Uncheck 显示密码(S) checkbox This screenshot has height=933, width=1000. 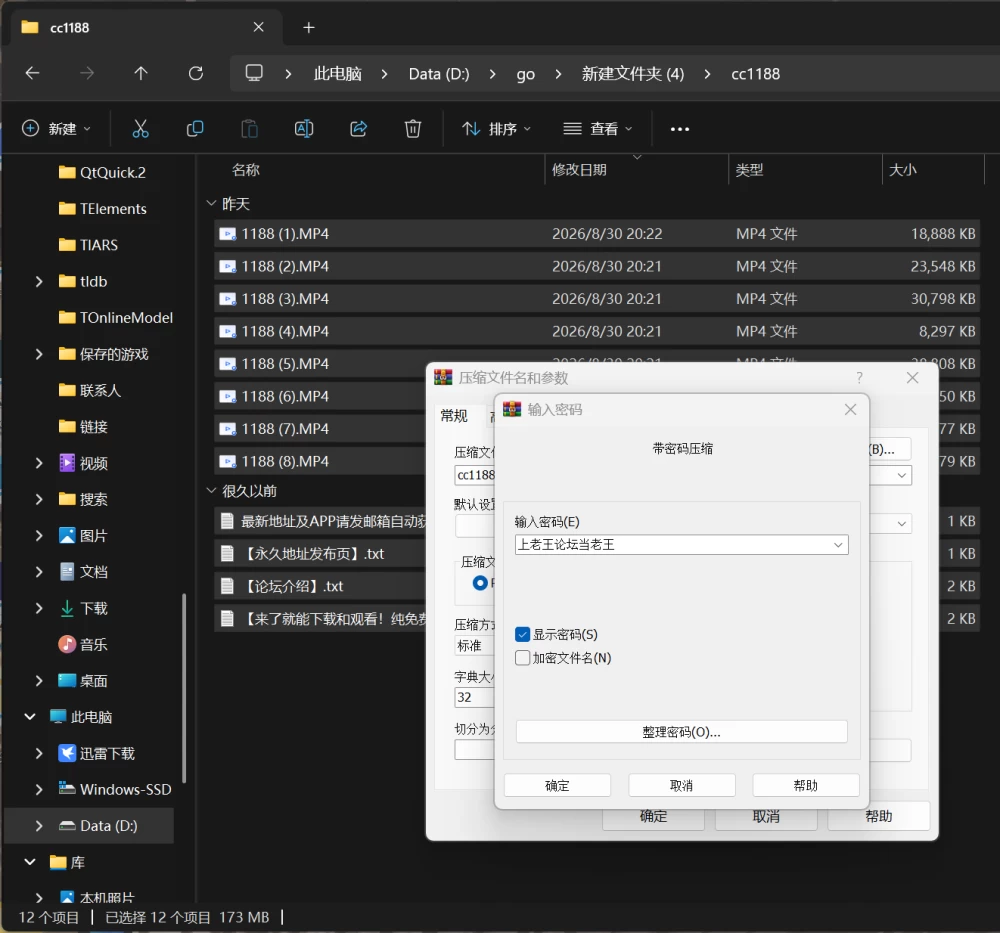point(522,635)
